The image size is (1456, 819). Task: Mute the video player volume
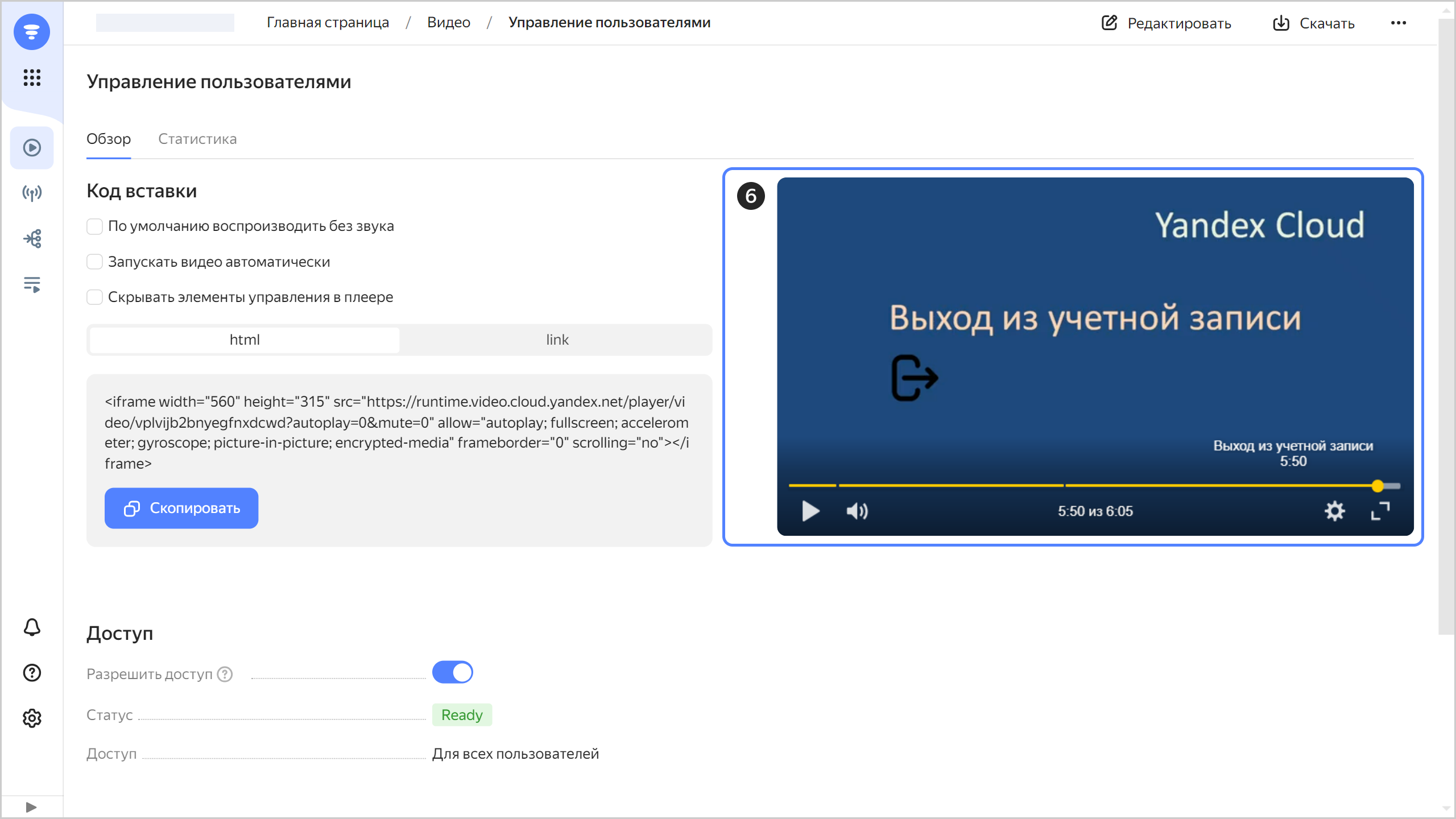pyautogui.click(x=857, y=511)
